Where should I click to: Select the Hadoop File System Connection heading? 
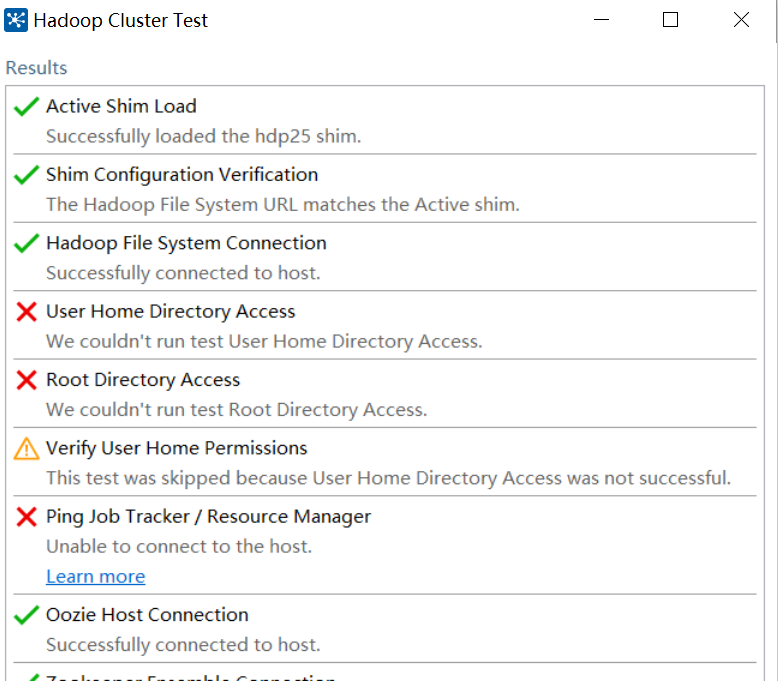coord(186,243)
